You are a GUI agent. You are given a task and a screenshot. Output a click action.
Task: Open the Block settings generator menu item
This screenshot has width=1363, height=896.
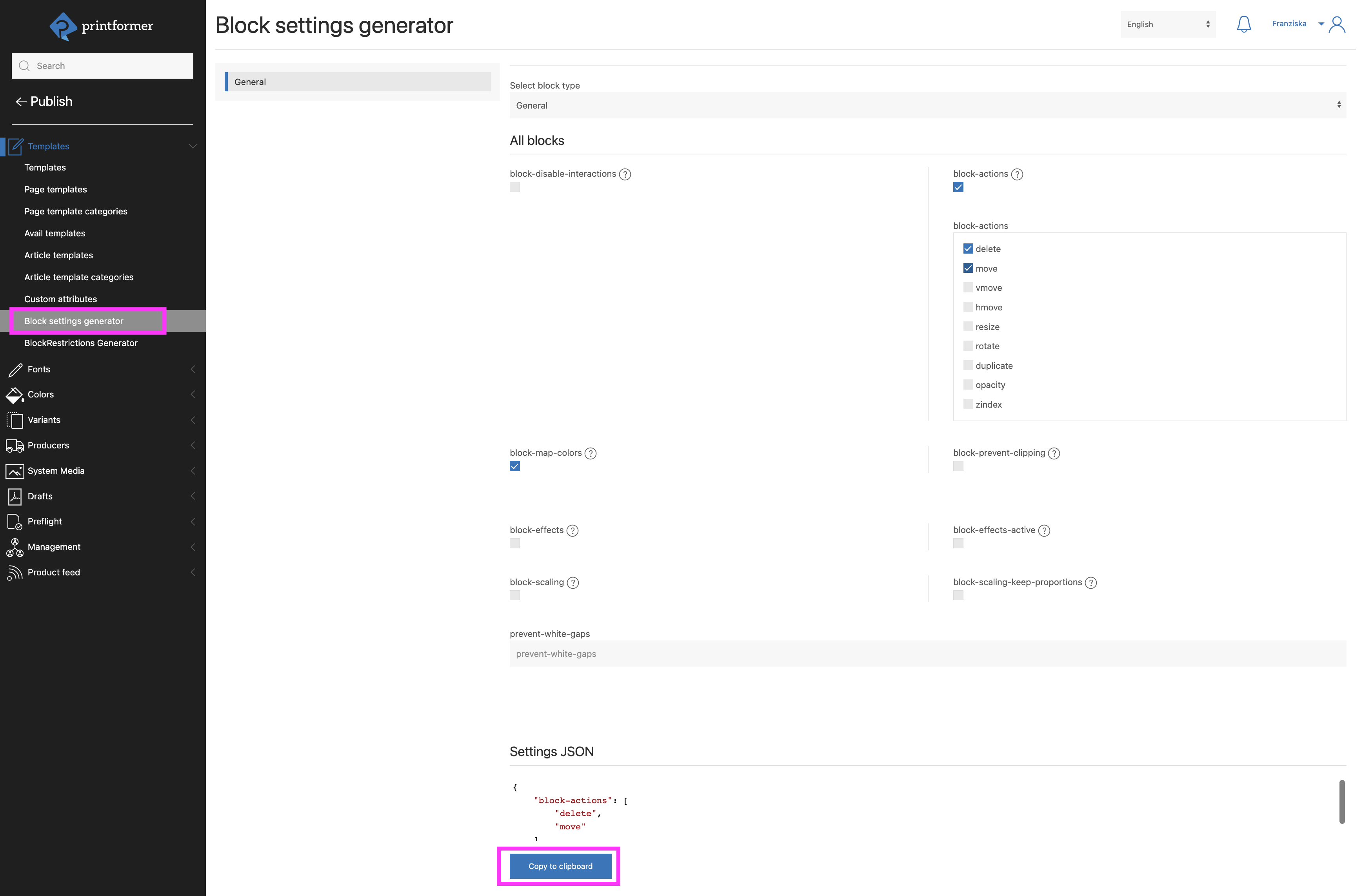(x=74, y=321)
